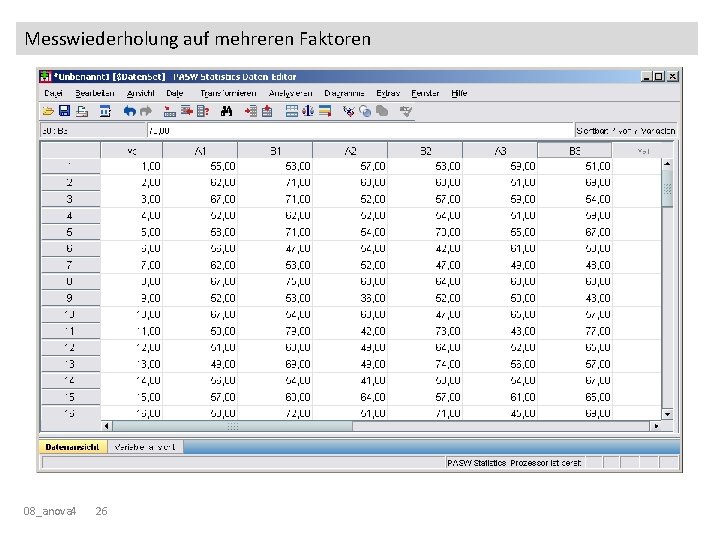Select row header 7
720x540 pixels.
(x=70, y=265)
